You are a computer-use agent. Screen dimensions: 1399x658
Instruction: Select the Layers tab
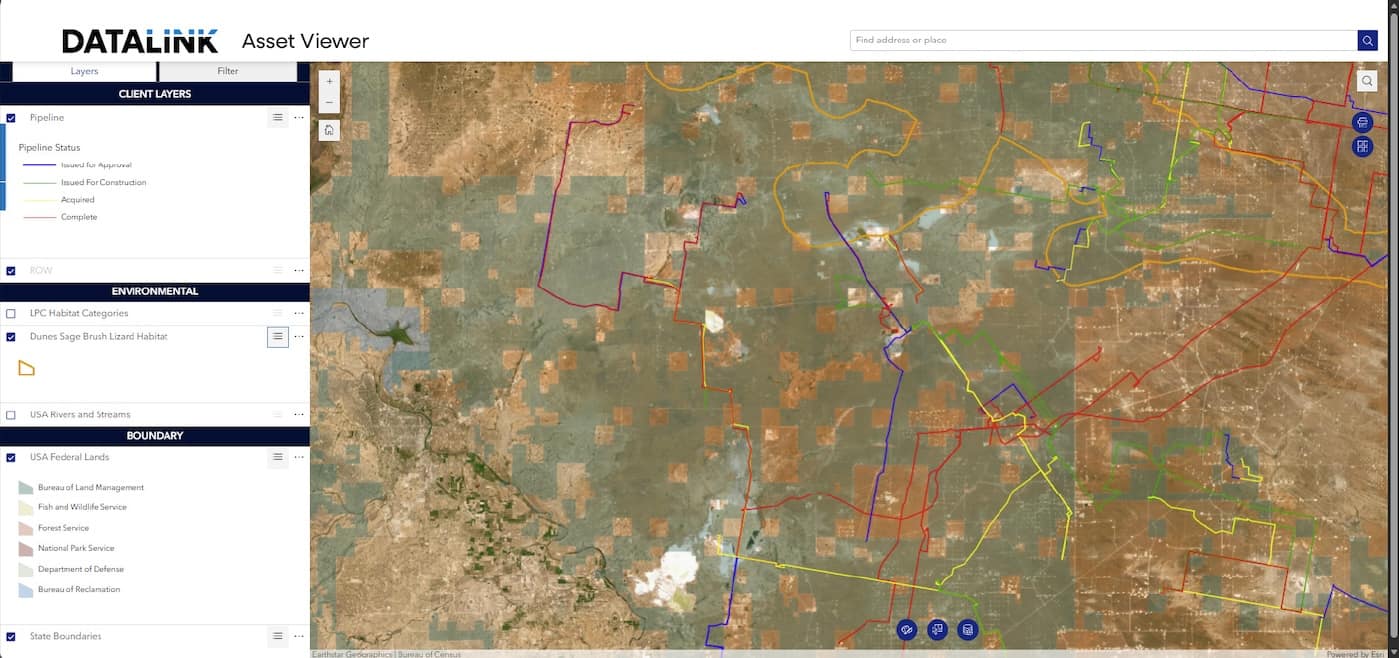pyautogui.click(x=84, y=71)
